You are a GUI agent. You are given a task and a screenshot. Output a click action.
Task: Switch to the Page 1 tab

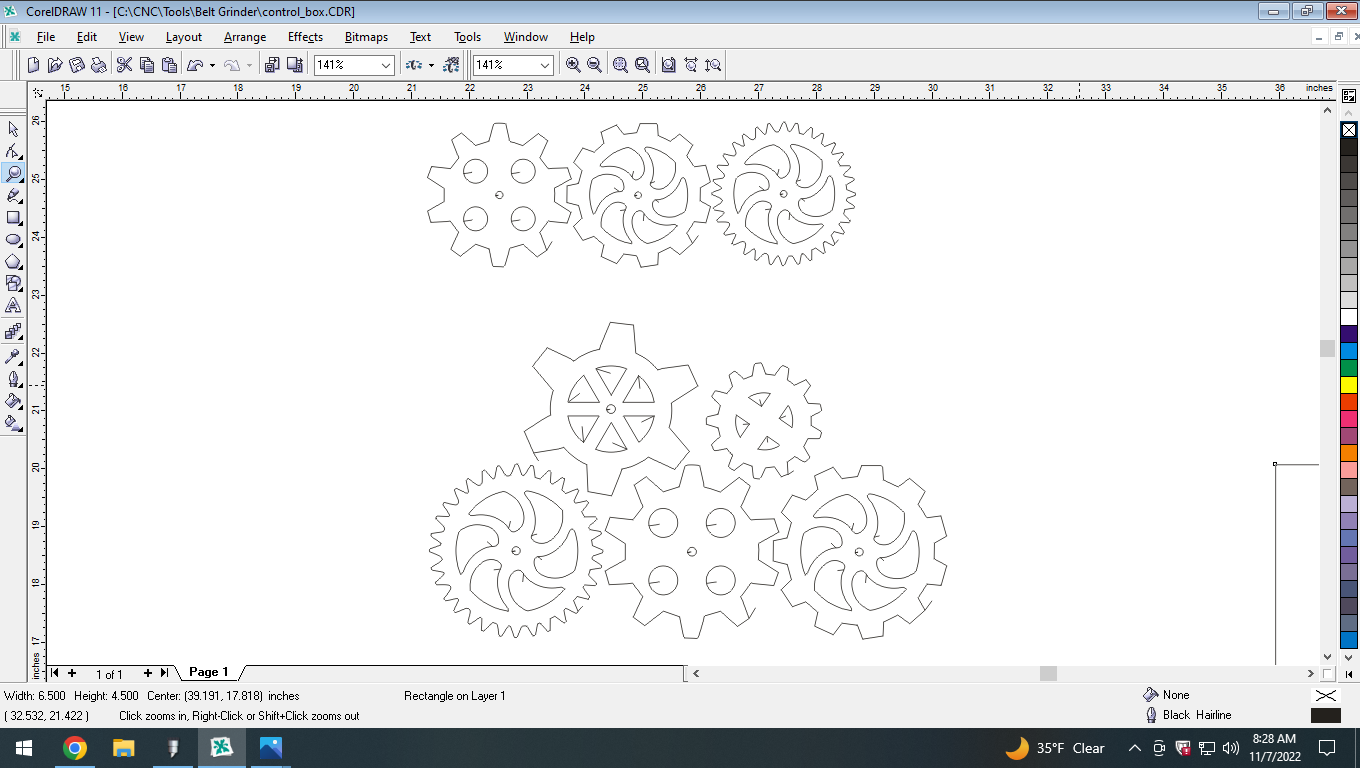click(207, 672)
